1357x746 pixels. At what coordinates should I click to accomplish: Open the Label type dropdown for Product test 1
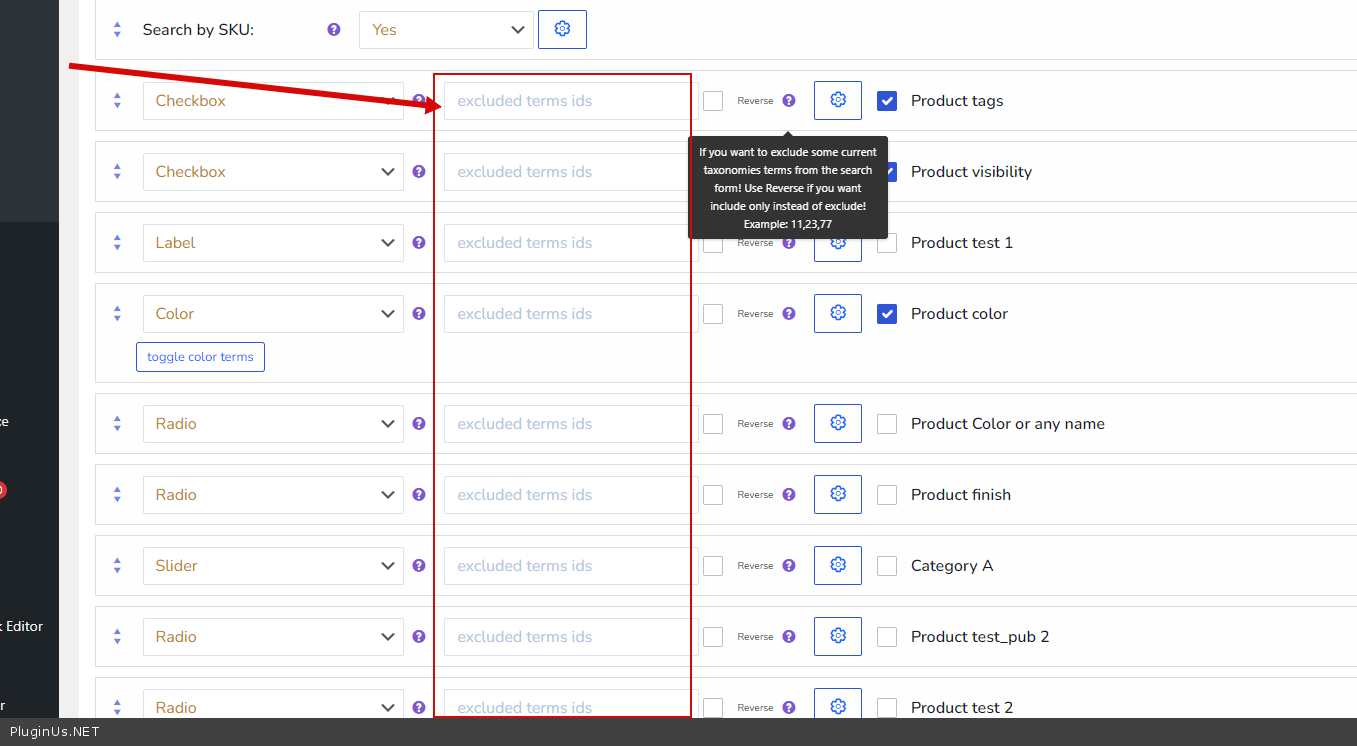(273, 243)
